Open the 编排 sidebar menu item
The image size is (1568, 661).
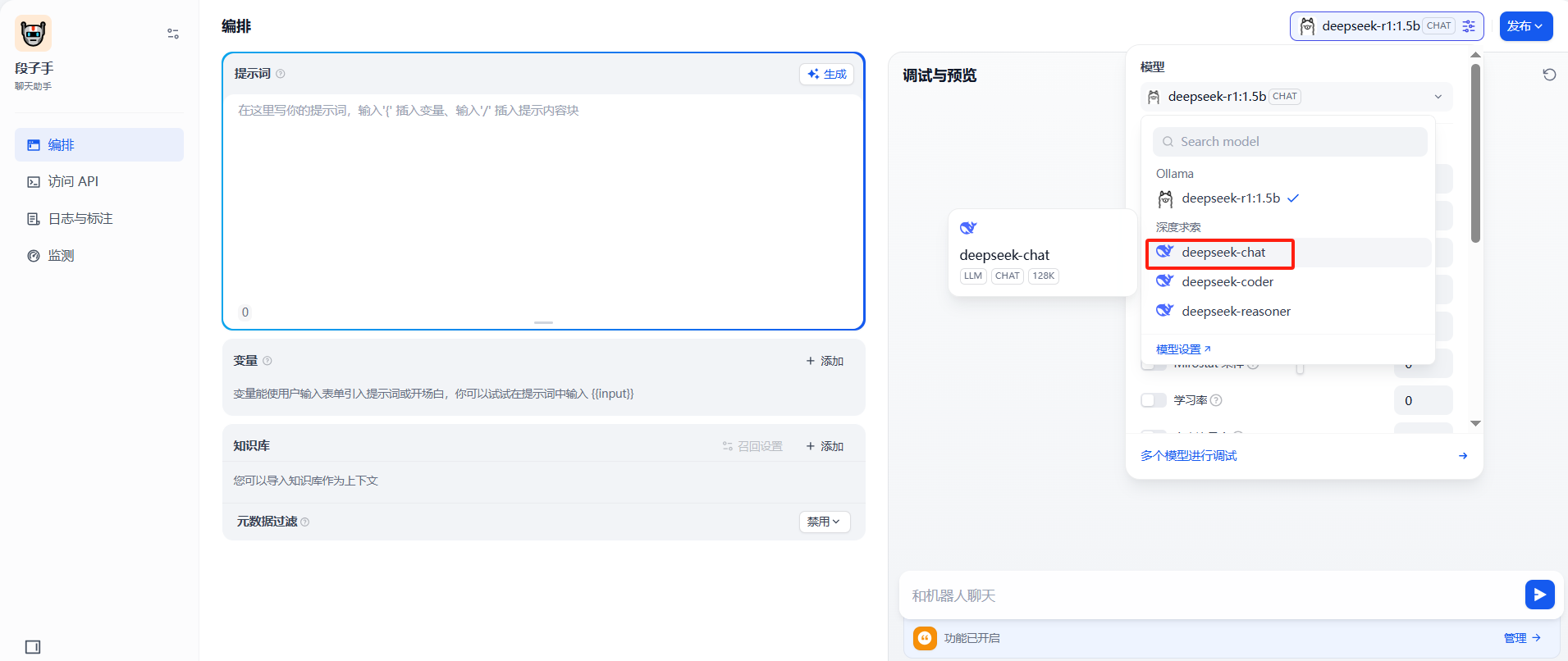tap(99, 144)
